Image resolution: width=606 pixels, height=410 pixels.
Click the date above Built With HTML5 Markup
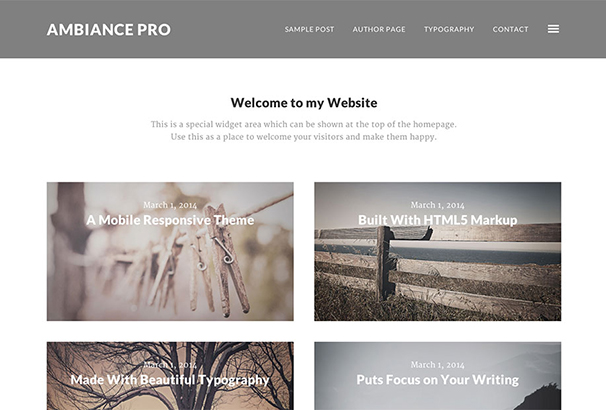pos(437,205)
